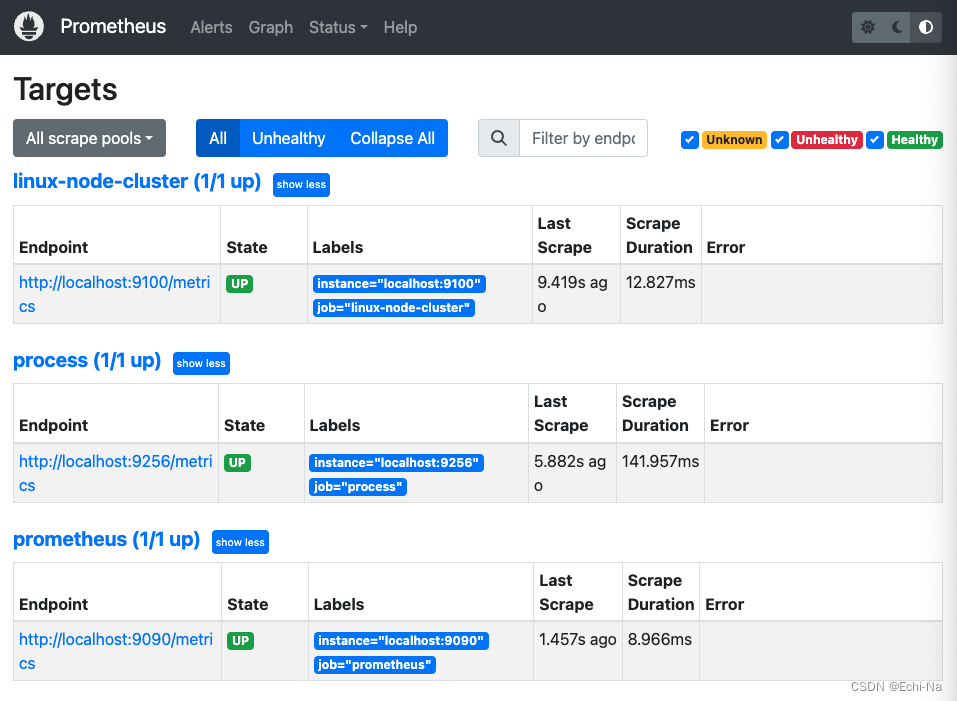Open the localhost:9100 metrics endpoint link
This screenshot has width=957, height=701.
click(114, 295)
